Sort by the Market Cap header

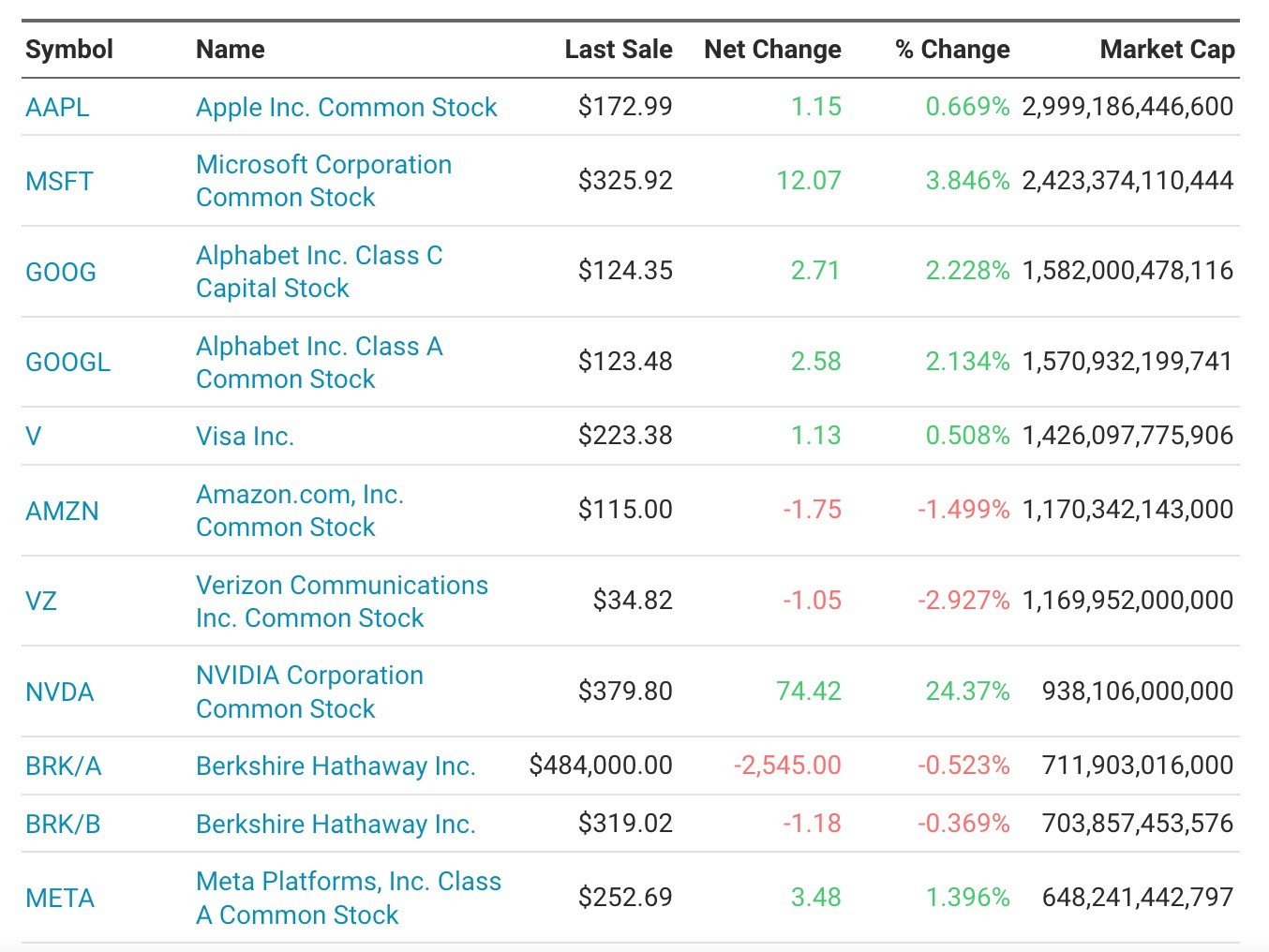coord(1167,50)
